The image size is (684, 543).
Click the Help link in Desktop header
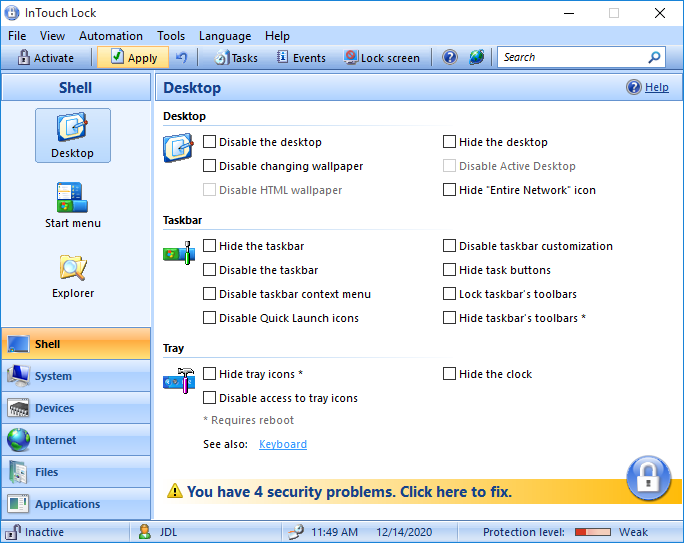coord(657,87)
